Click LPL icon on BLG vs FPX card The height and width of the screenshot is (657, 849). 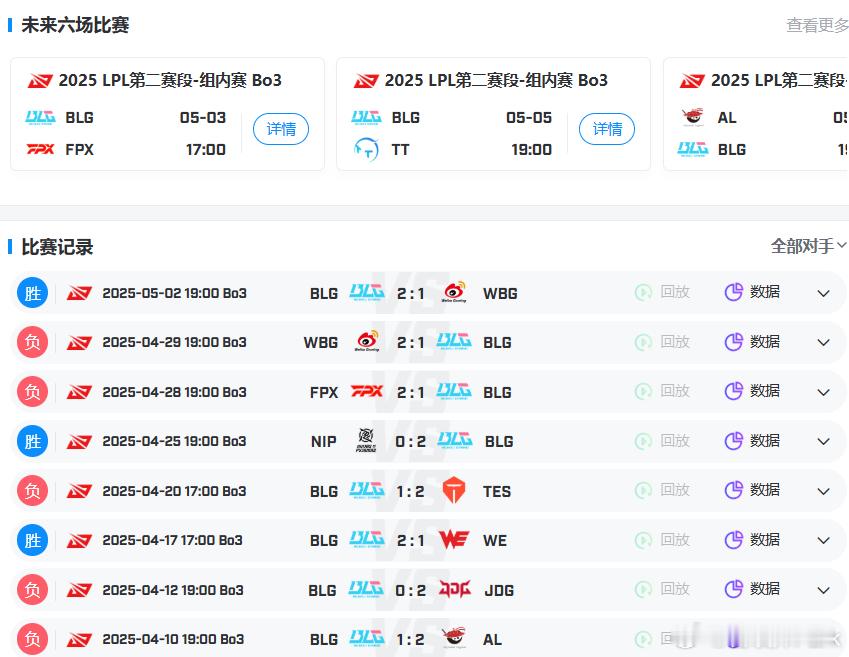pos(40,81)
